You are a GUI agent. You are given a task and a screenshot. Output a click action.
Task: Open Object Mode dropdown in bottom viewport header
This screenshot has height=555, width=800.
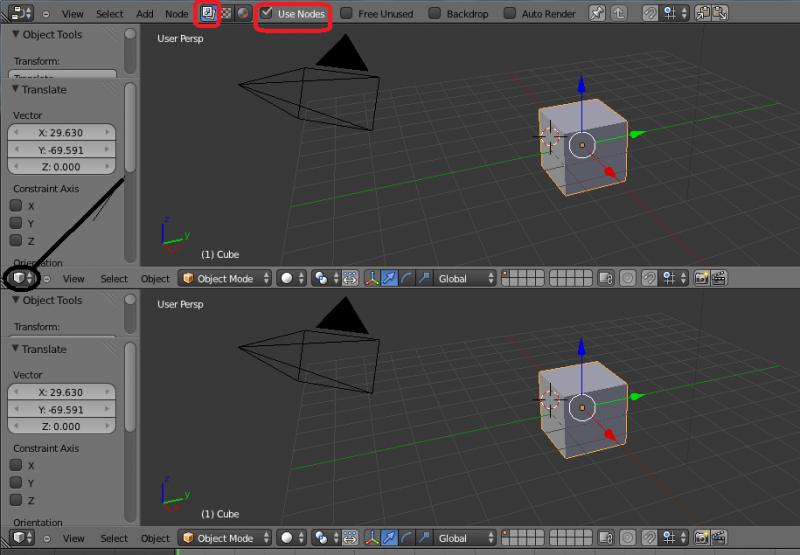(225, 538)
